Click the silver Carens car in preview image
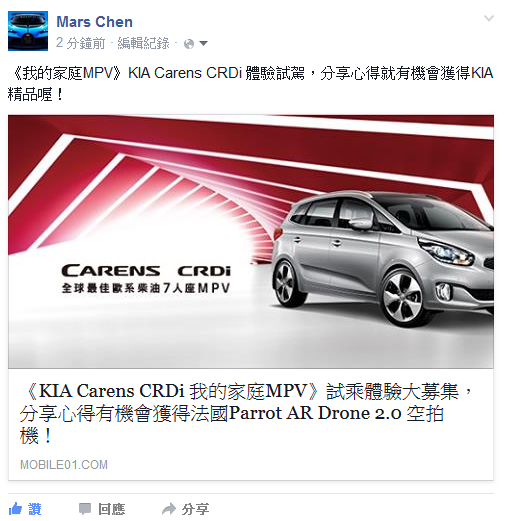The image size is (505, 521). (383, 258)
